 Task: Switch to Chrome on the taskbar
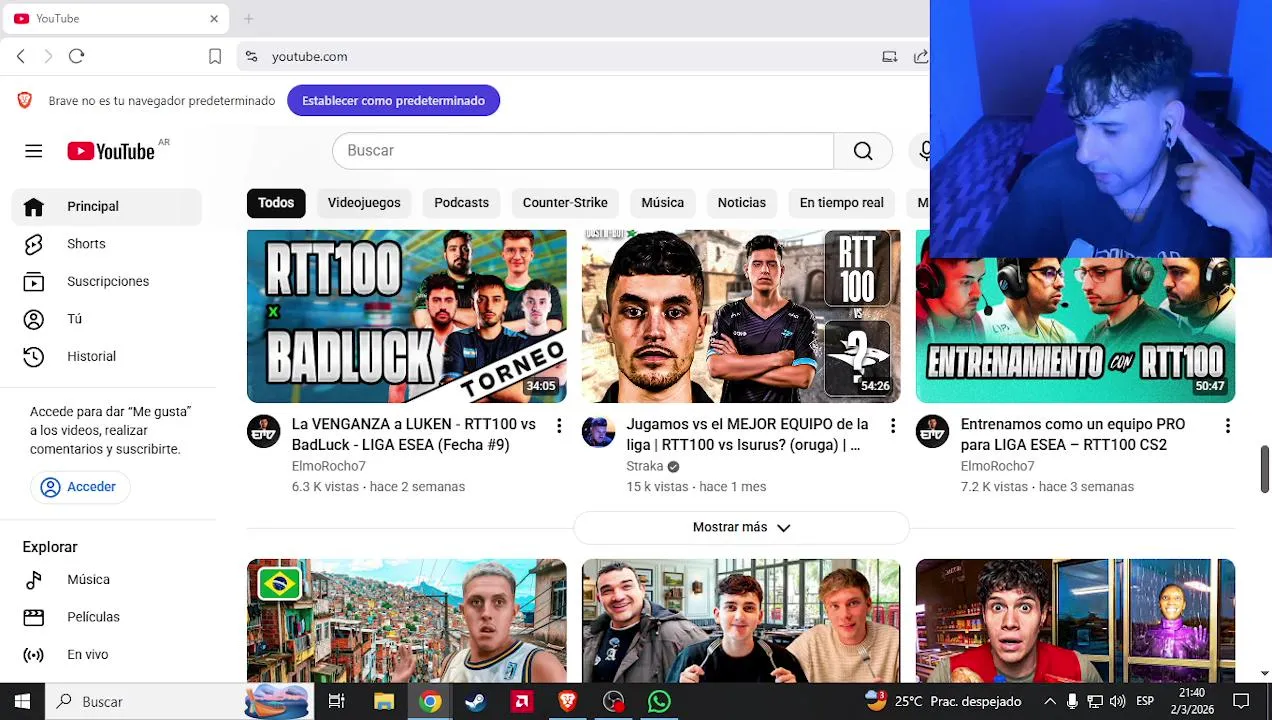430,701
